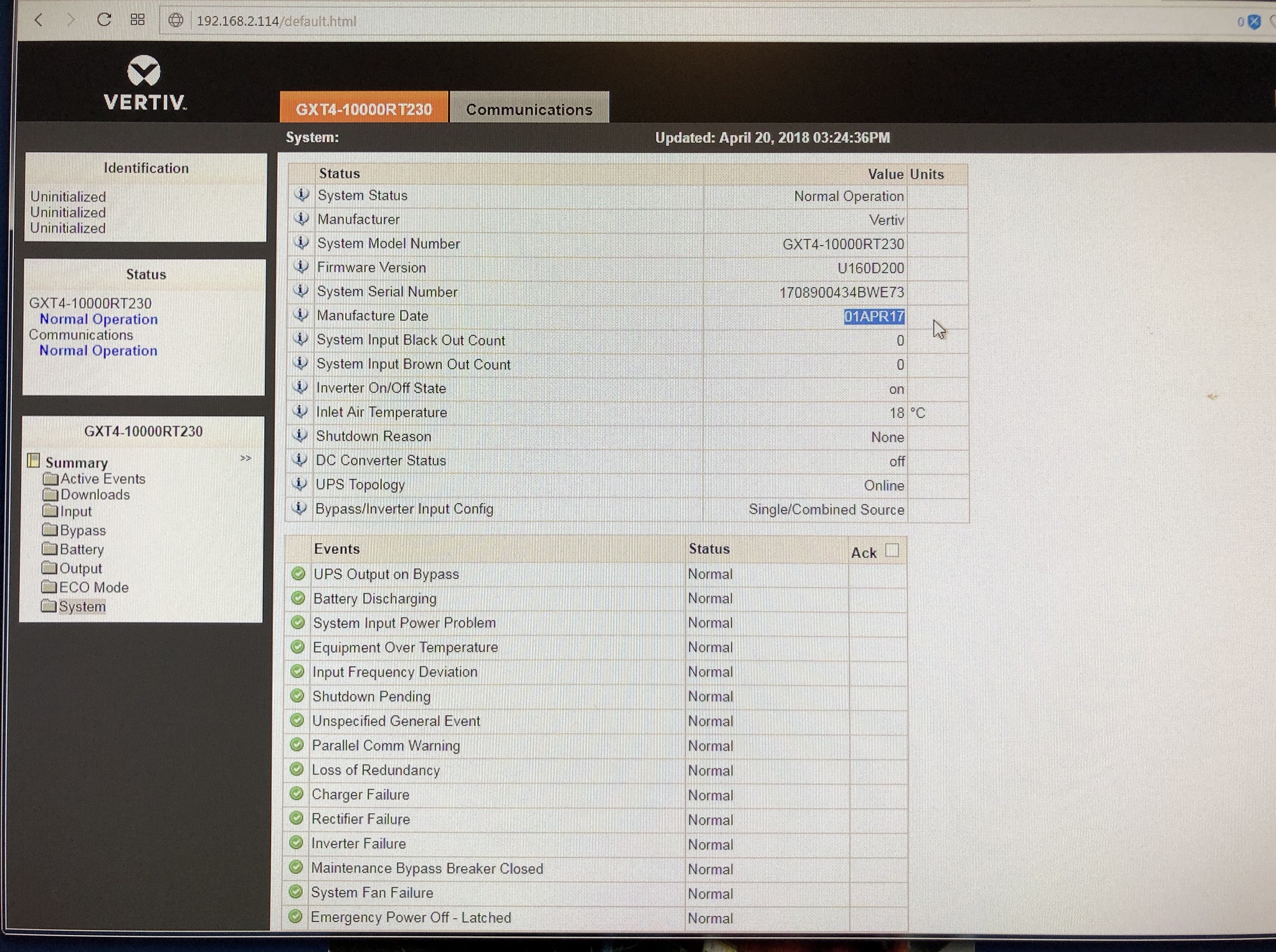Click the serial number 1708900434BWE73
This screenshot has width=1276, height=952.
point(842,292)
